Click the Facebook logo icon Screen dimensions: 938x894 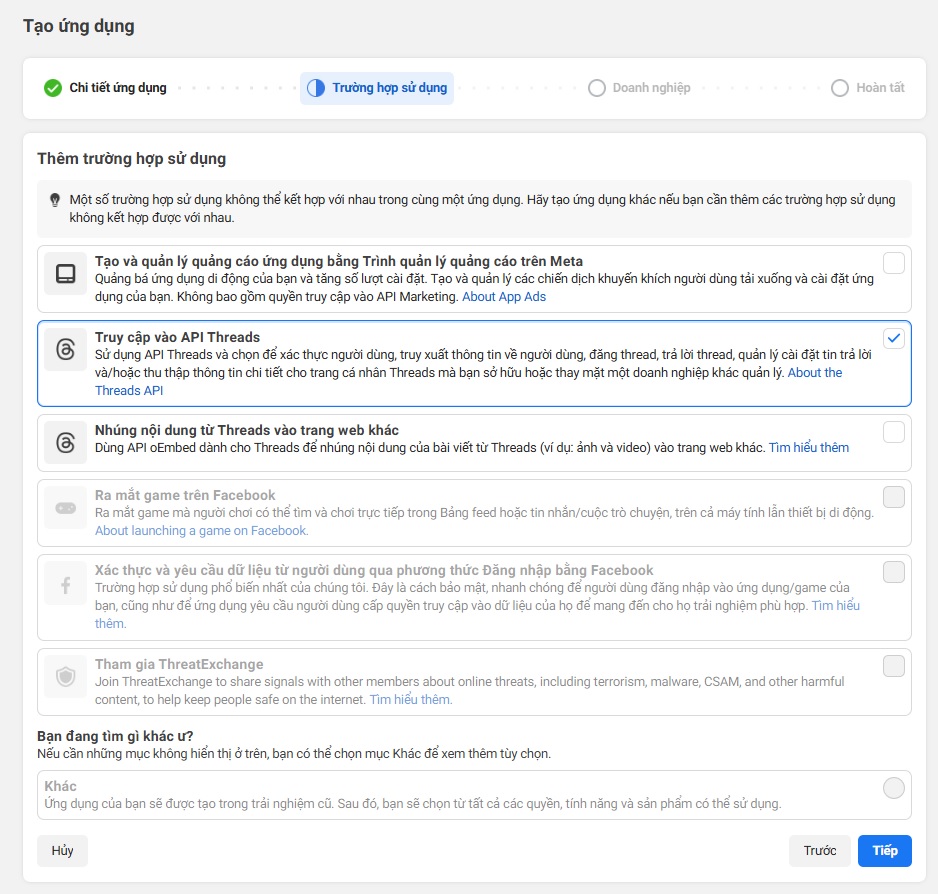click(x=66, y=583)
